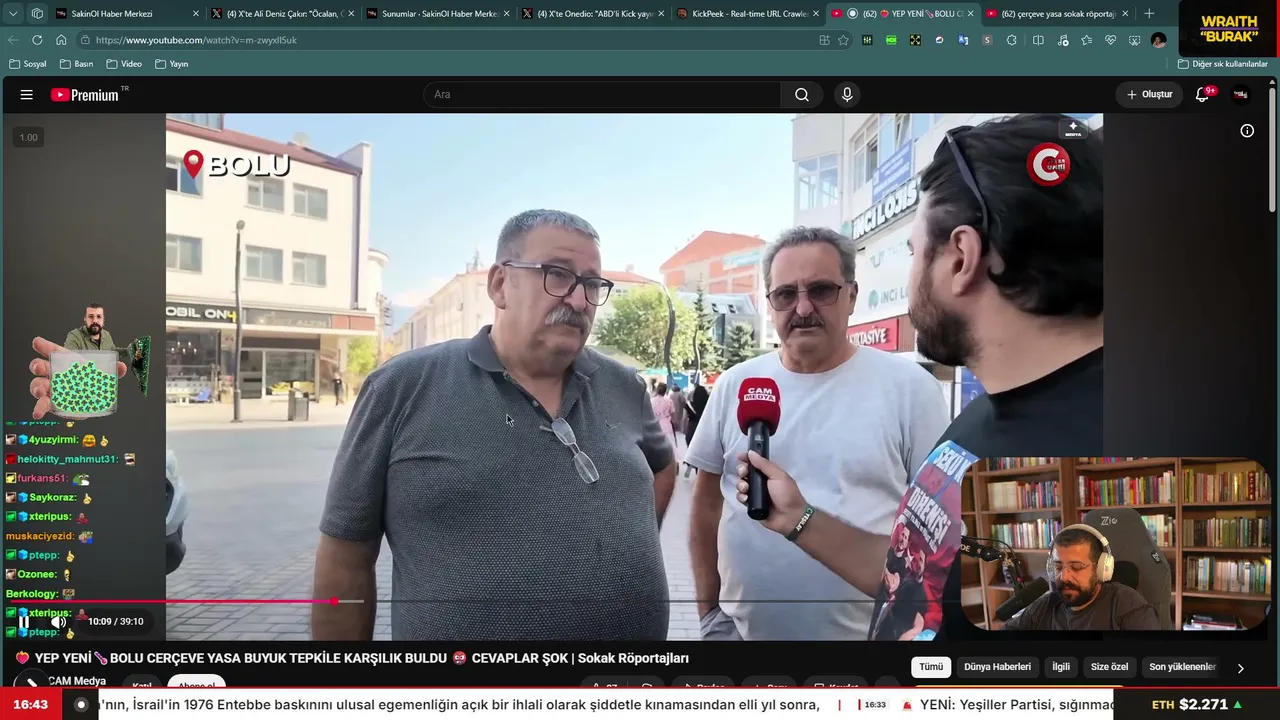Open the browser profile avatar
This screenshot has width=1280, height=720.
pyautogui.click(x=1158, y=40)
